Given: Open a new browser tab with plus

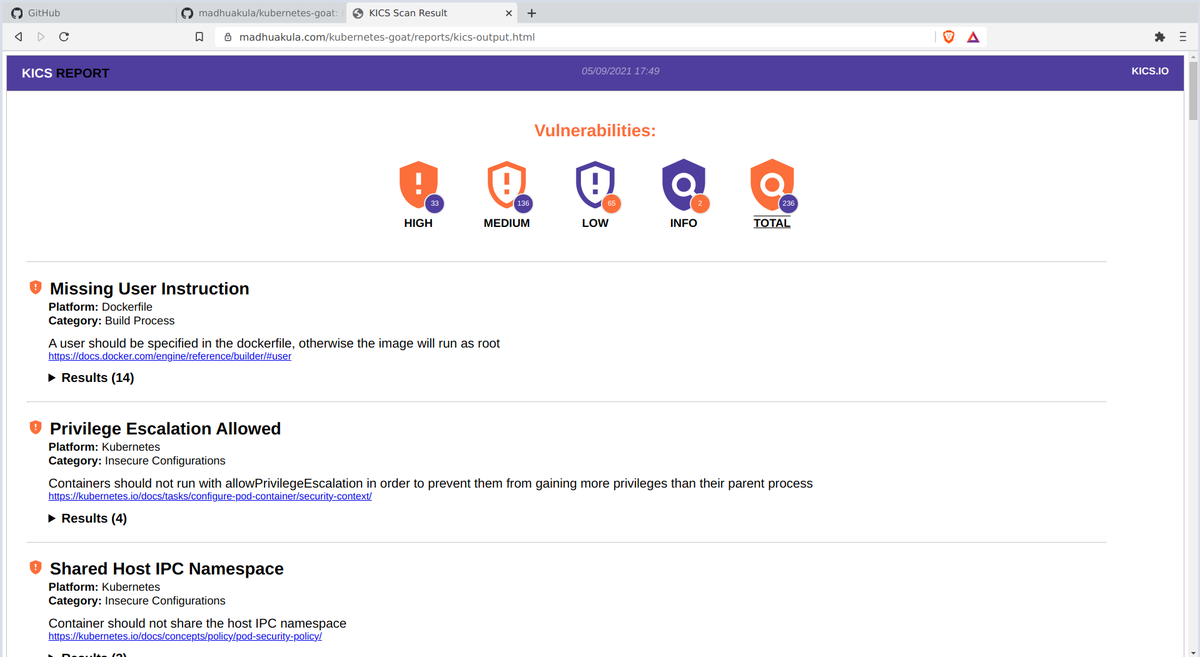Looking at the screenshot, I should 531,13.
